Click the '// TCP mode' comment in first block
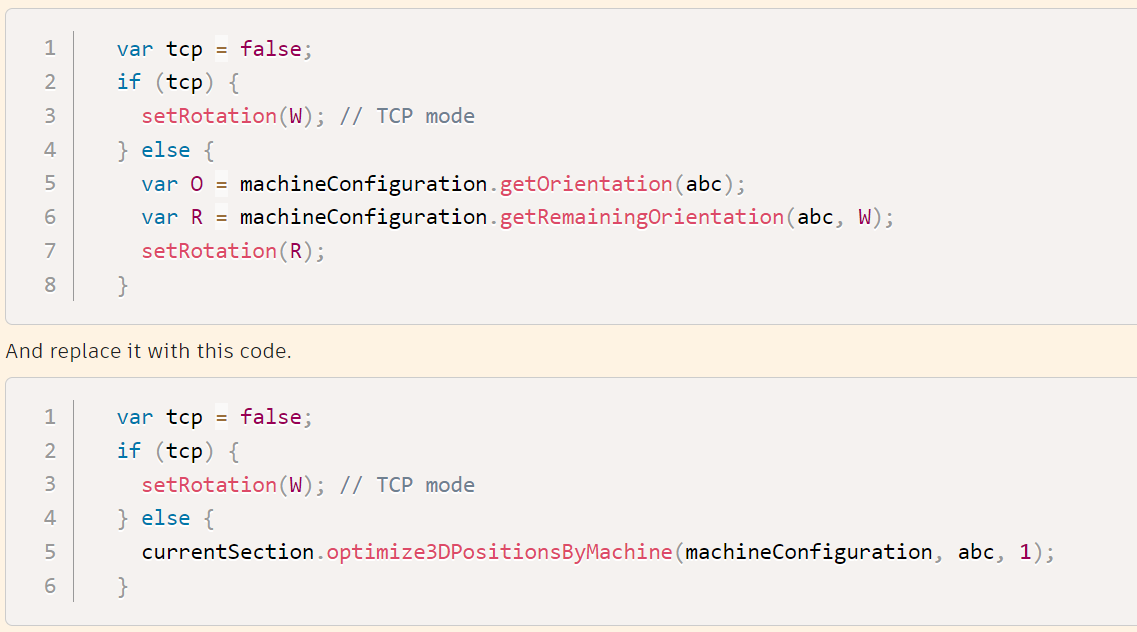This screenshot has height=632, width=1137. click(407, 116)
